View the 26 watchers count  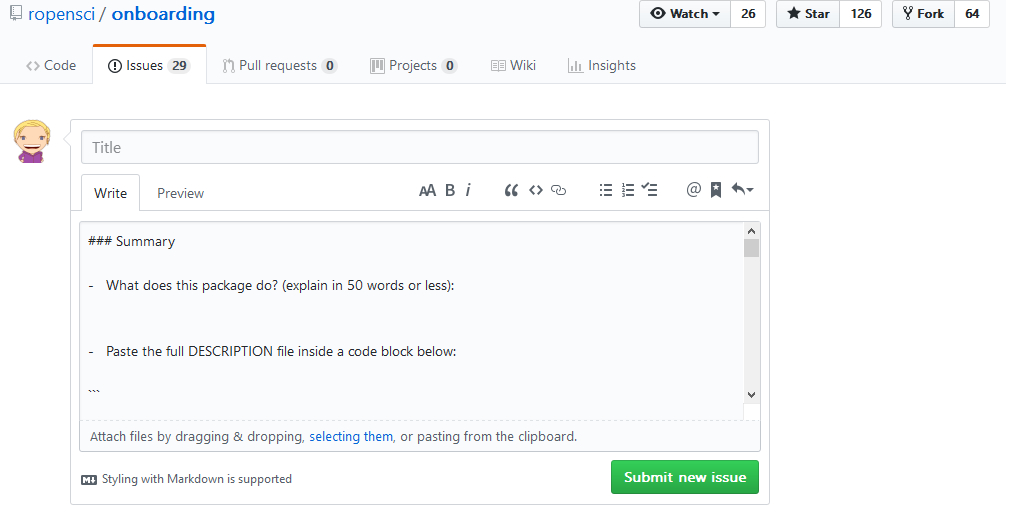coord(748,14)
